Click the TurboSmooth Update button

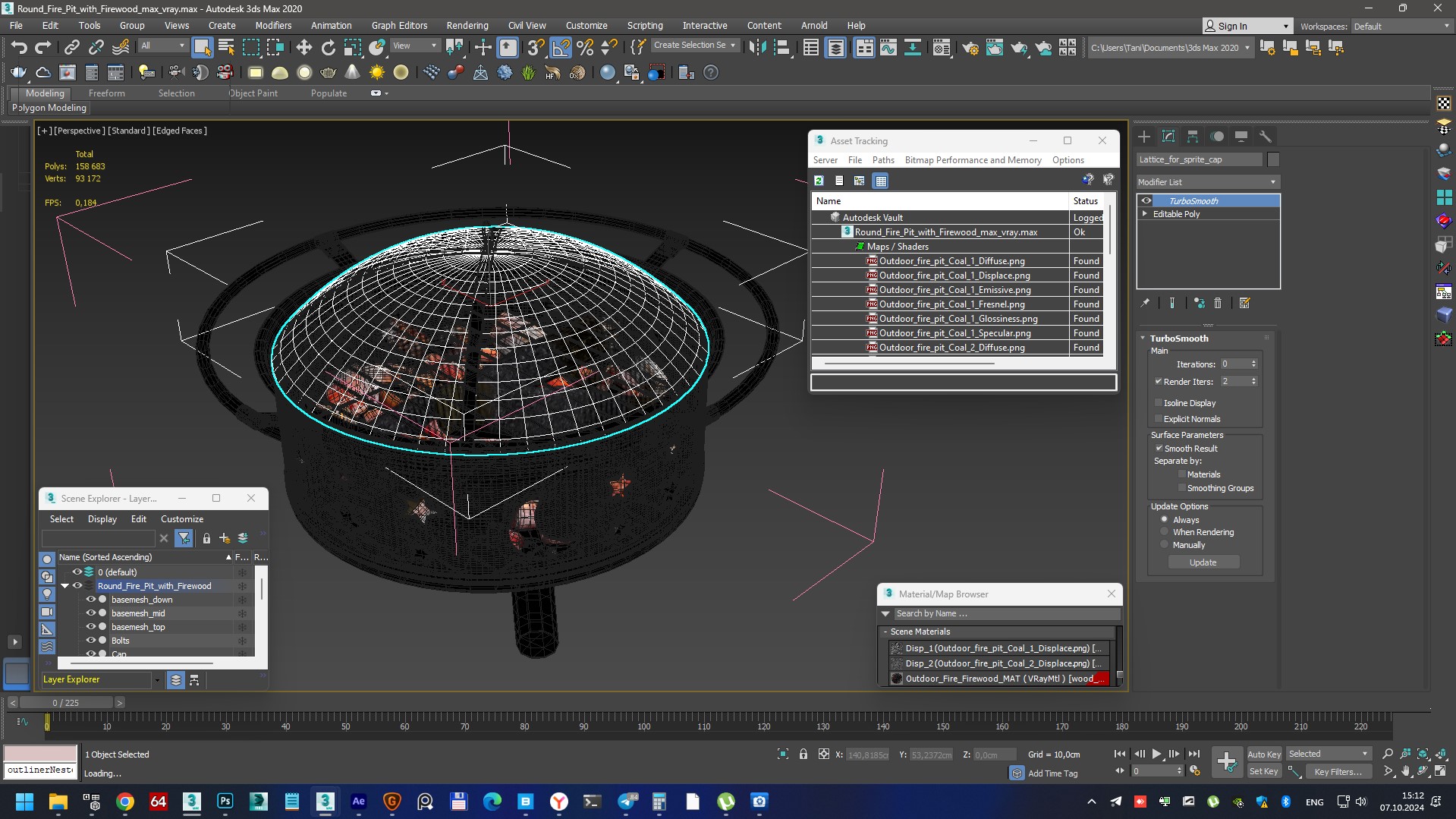1203,562
